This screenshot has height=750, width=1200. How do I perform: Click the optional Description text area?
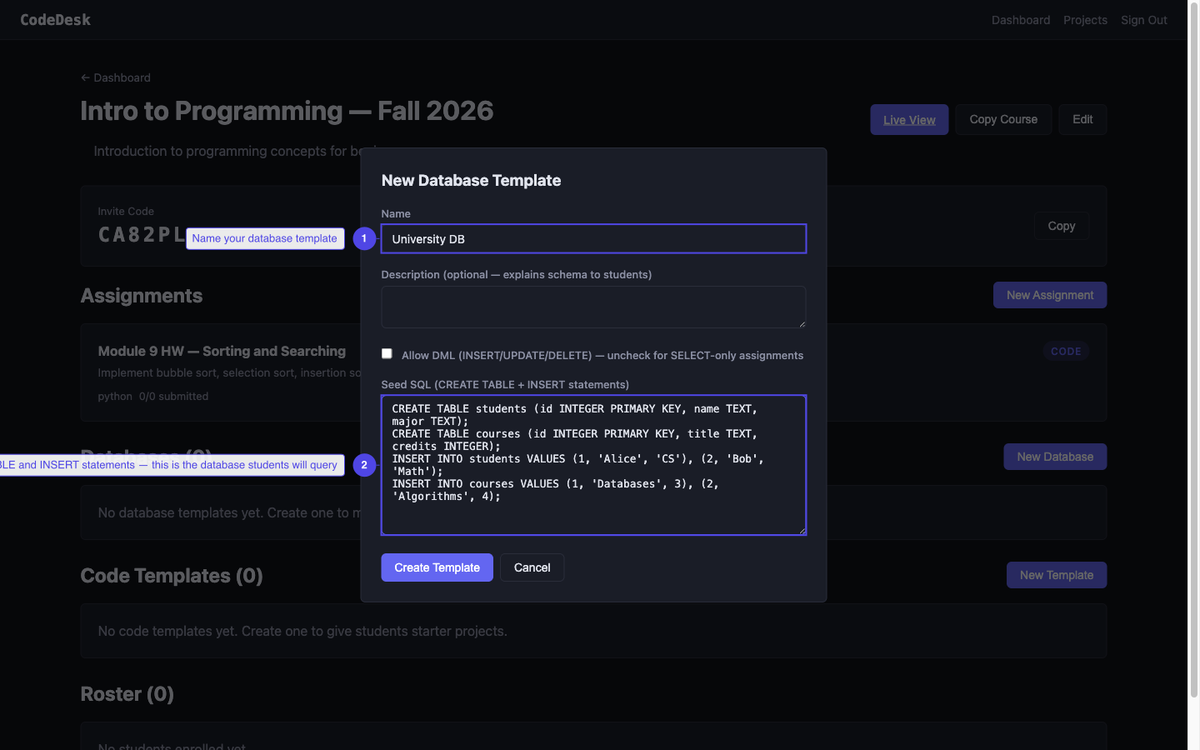pos(593,305)
